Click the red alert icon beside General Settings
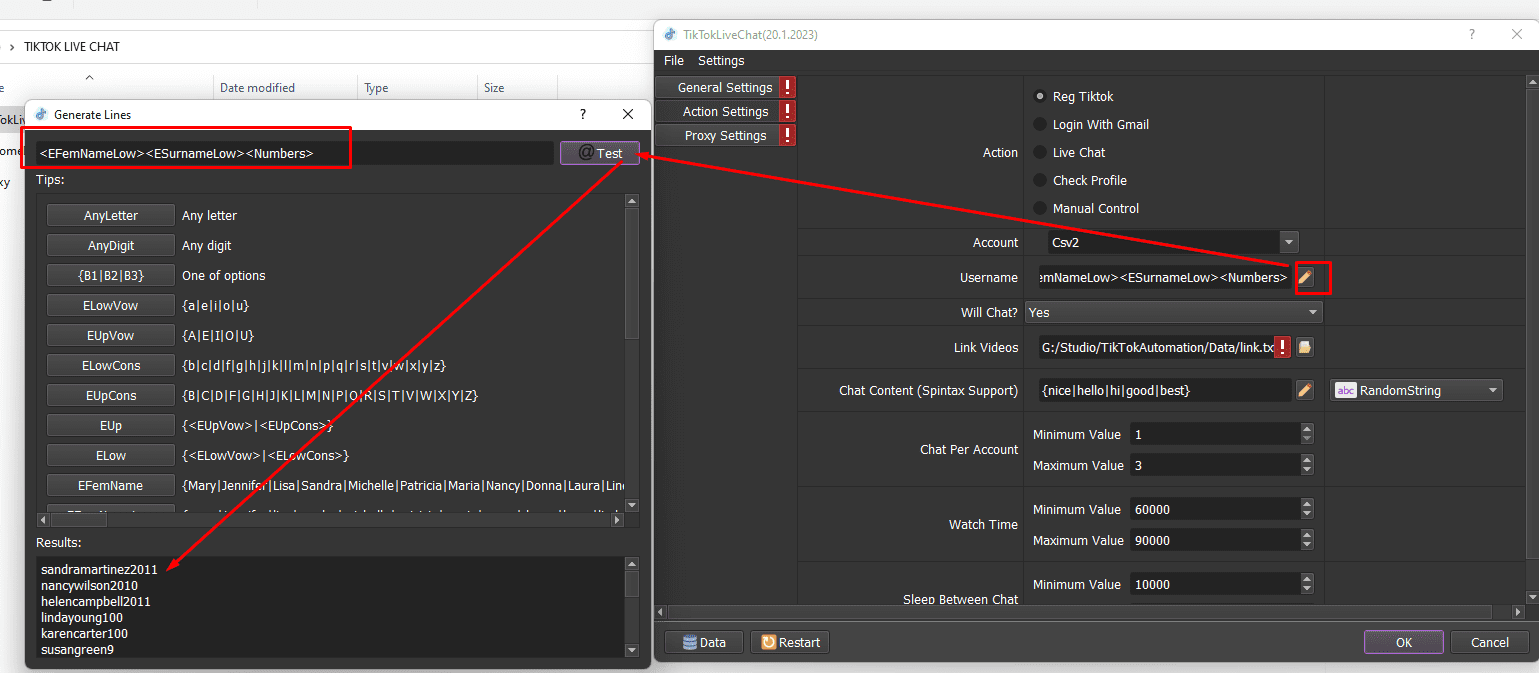 [788, 88]
